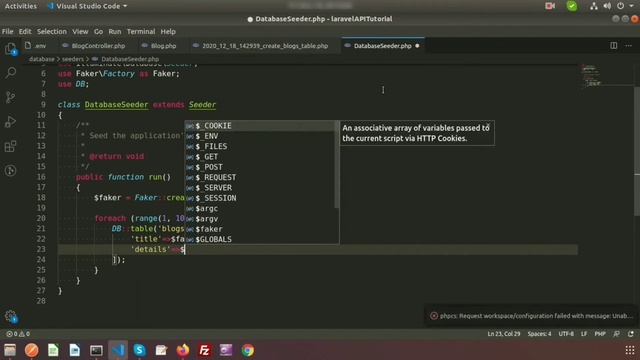Select $faker suggestion in autocomplete list
The height and width of the screenshot is (360, 640).
click(260, 229)
